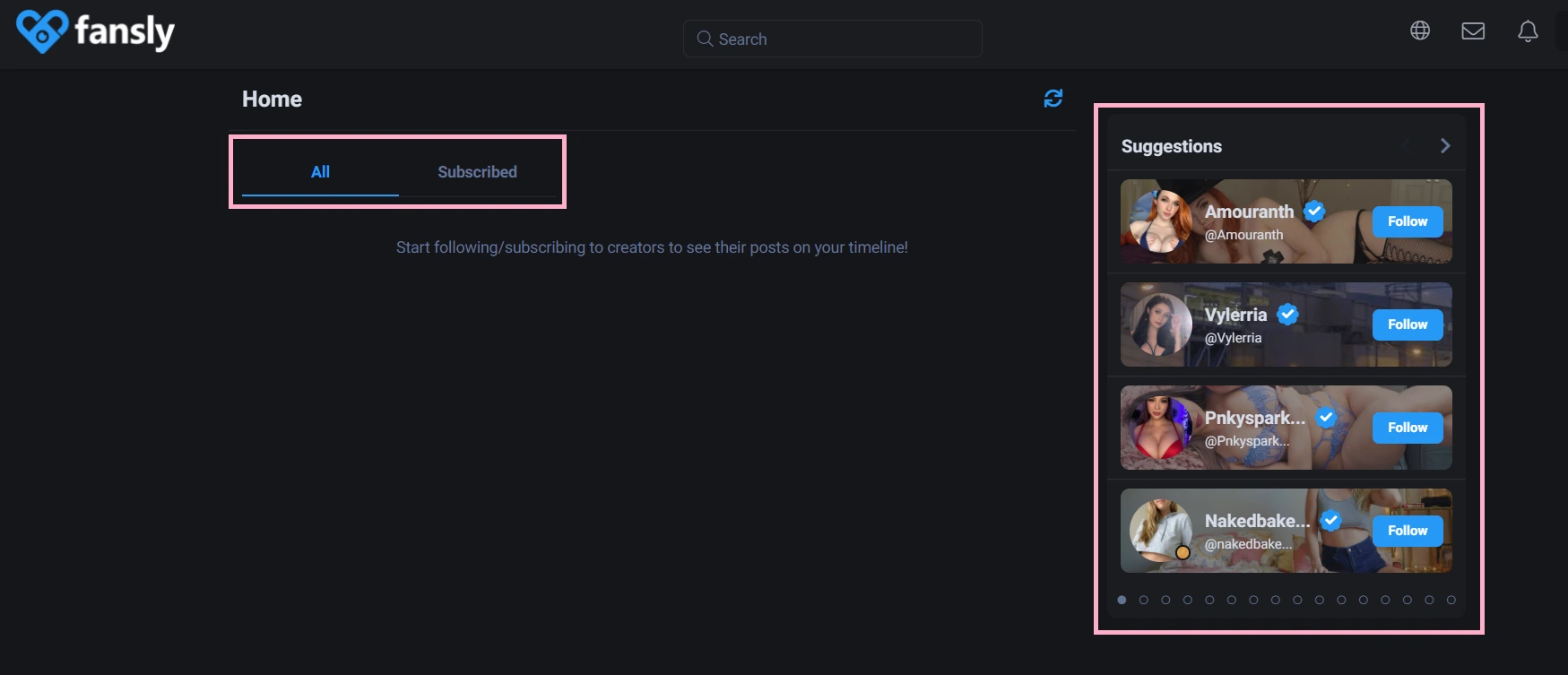Viewport: 1568px width, 675px height.
Task: Jump to second suggestions page dot
Action: tap(1144, 600)
